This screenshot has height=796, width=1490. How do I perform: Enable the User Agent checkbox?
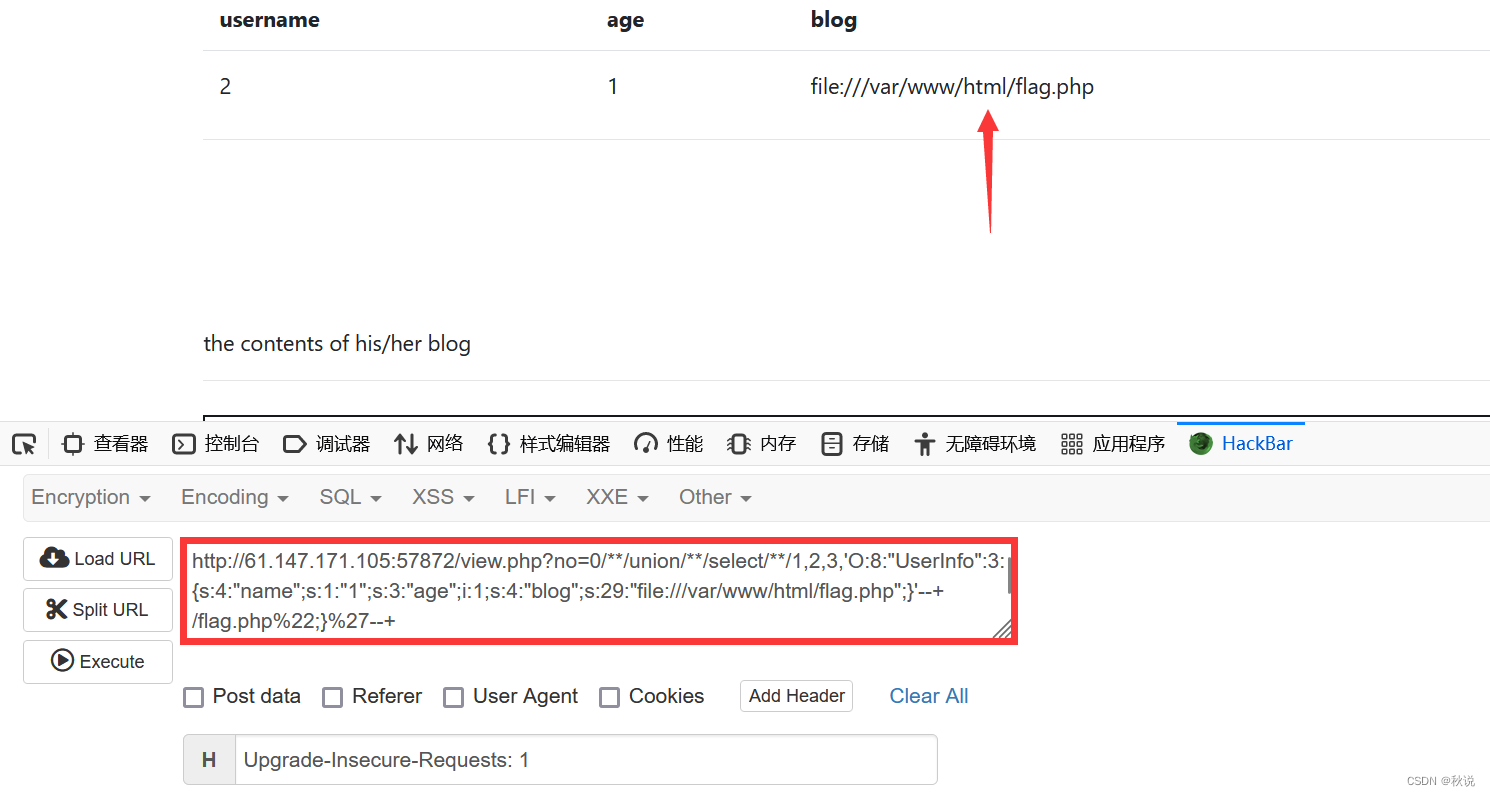[x=454, y=698]
